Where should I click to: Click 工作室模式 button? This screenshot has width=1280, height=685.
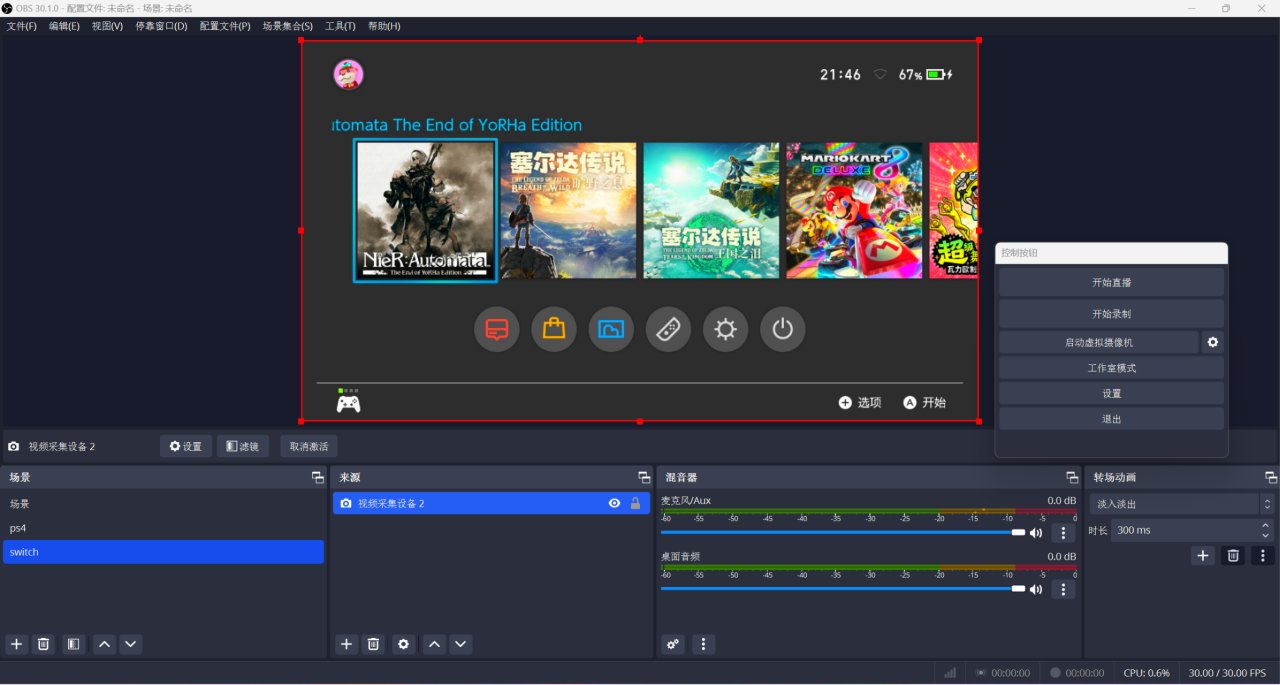point(1111,368)
